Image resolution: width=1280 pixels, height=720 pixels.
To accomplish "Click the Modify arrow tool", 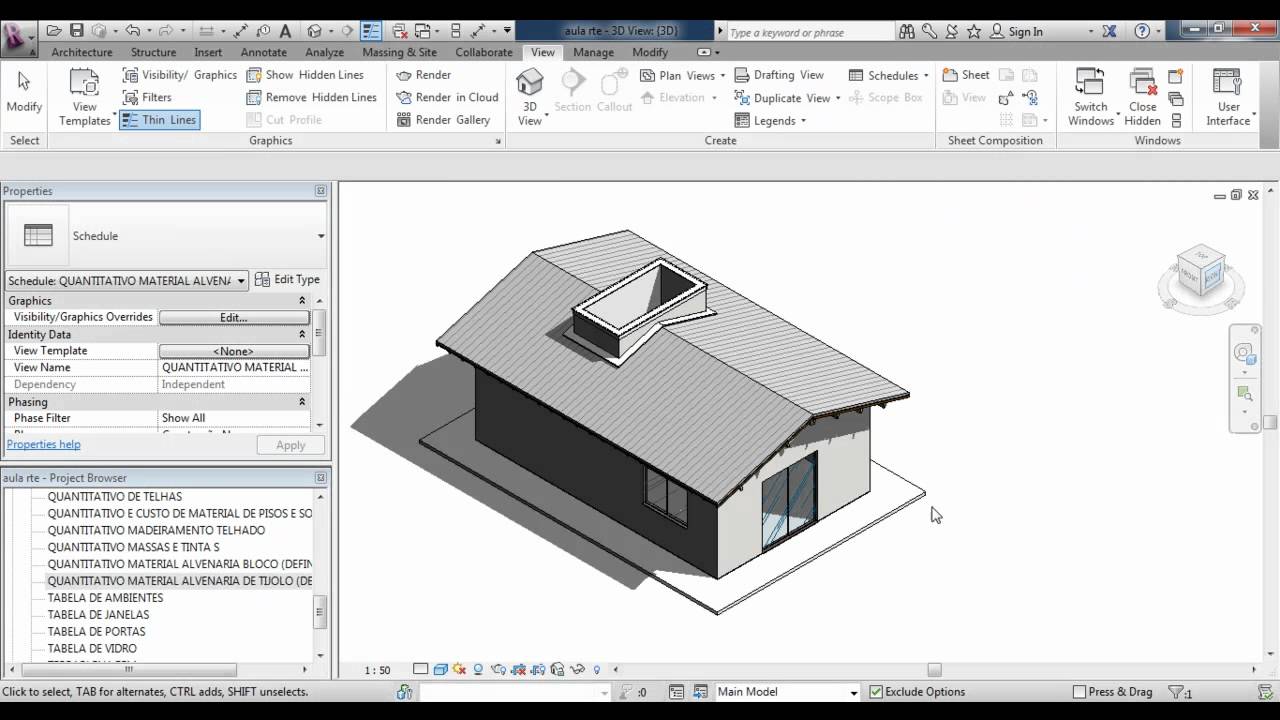I will pyautogui.click(x=24, y=91).
